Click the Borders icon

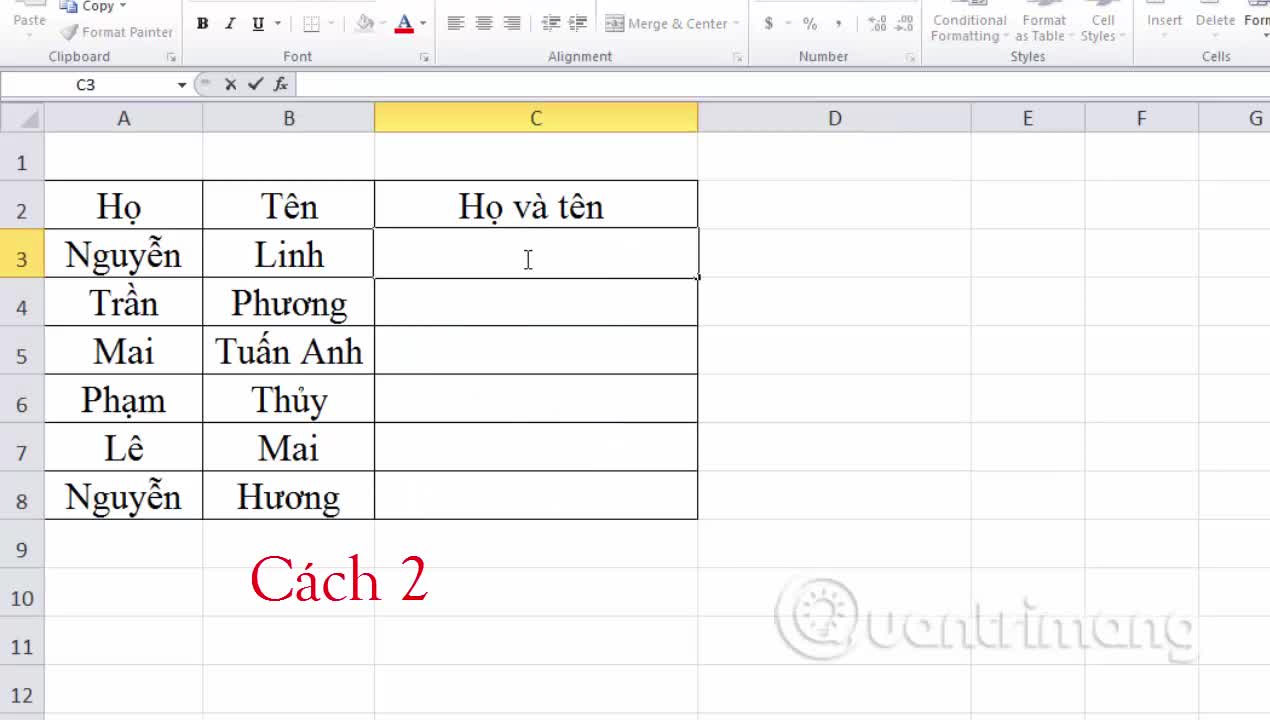[311, 24]
